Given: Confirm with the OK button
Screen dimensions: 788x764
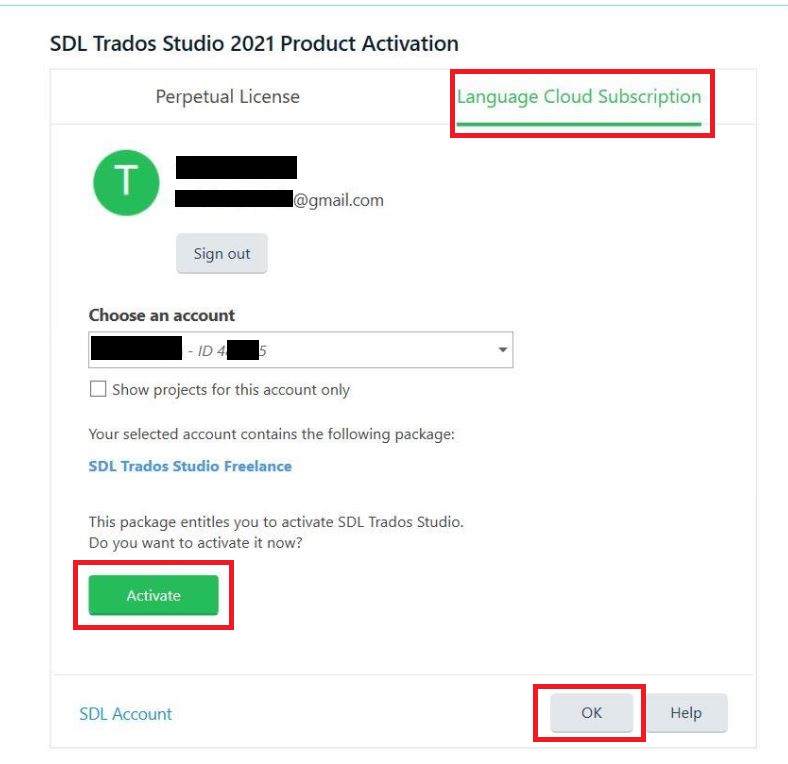Looking at the screenshot, I should 592,713.
